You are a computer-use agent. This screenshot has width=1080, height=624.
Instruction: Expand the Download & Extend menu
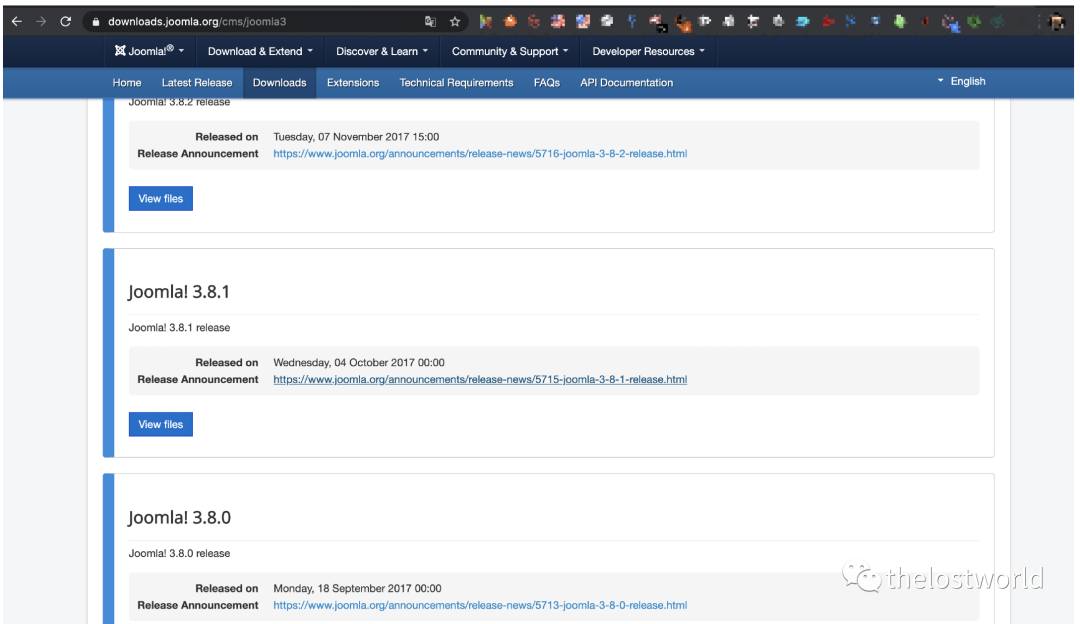(x=260, y=51)
